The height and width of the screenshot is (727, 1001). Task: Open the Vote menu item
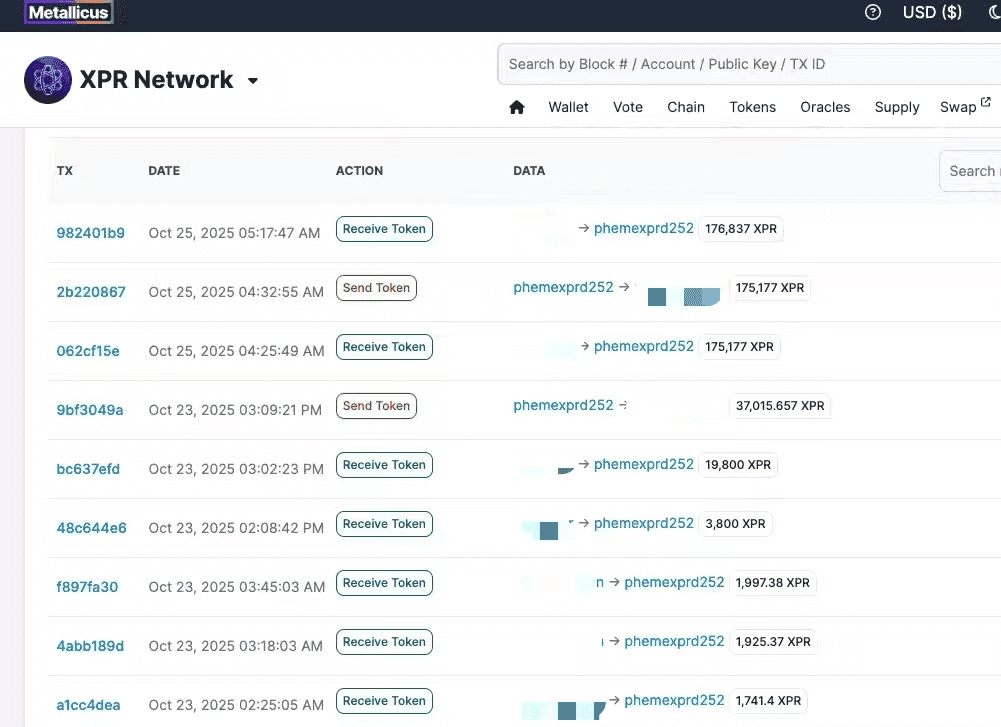pos(628,107)
